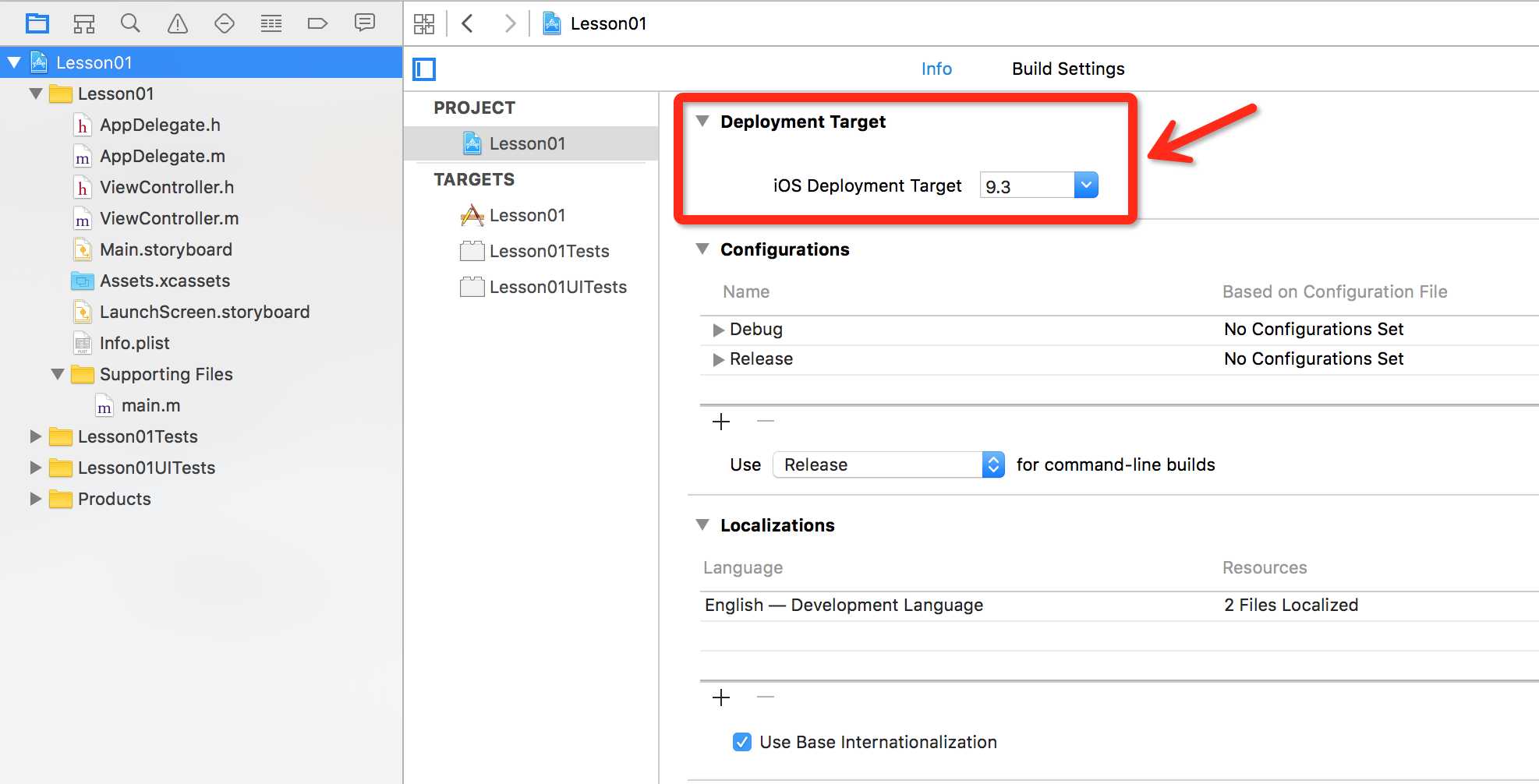Collapse the Deployment Target section
The image size is (1539, 784).
point(702,122)
